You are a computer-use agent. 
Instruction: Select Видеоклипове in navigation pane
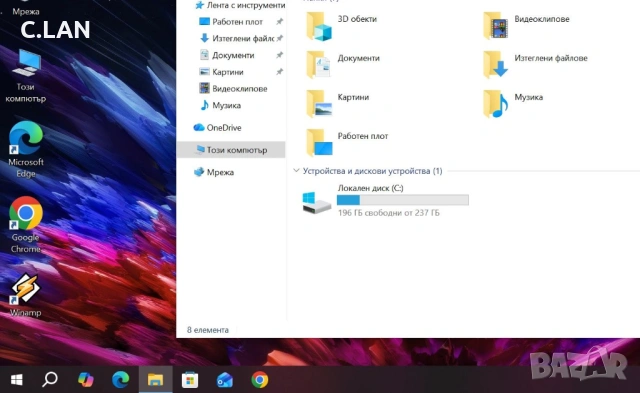pyautogui.click(x=233, y=89)
